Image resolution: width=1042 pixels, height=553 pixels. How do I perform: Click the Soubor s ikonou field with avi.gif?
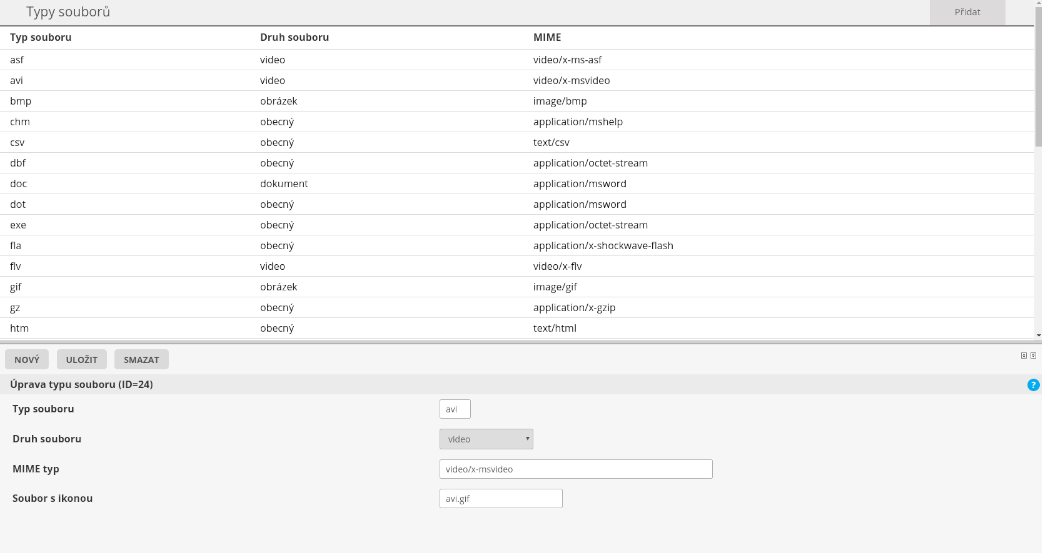point(500,498)
